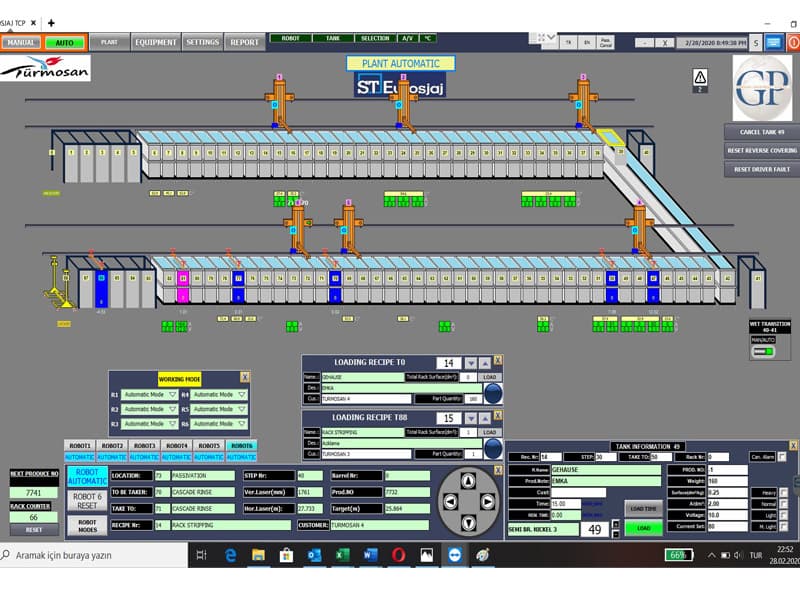Viewport: 800px width, 600px height.
Task: Toggle the Wet Transition MAN/AUTO switch
Action: point(765,351)
